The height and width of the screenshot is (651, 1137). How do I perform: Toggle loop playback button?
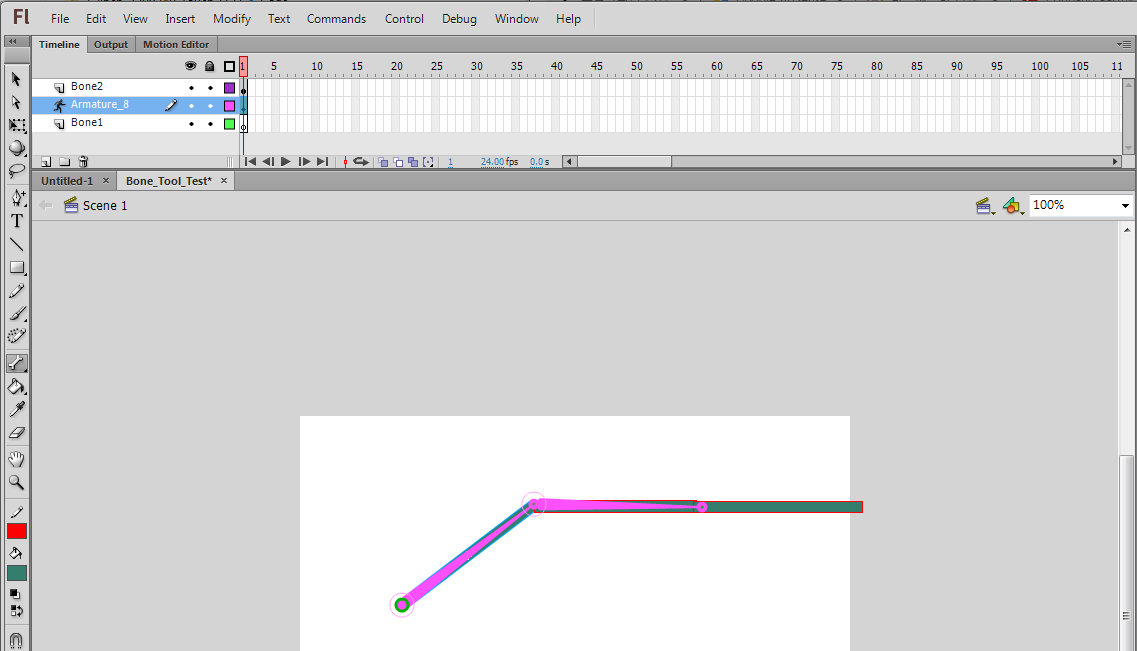click(360, 162)
